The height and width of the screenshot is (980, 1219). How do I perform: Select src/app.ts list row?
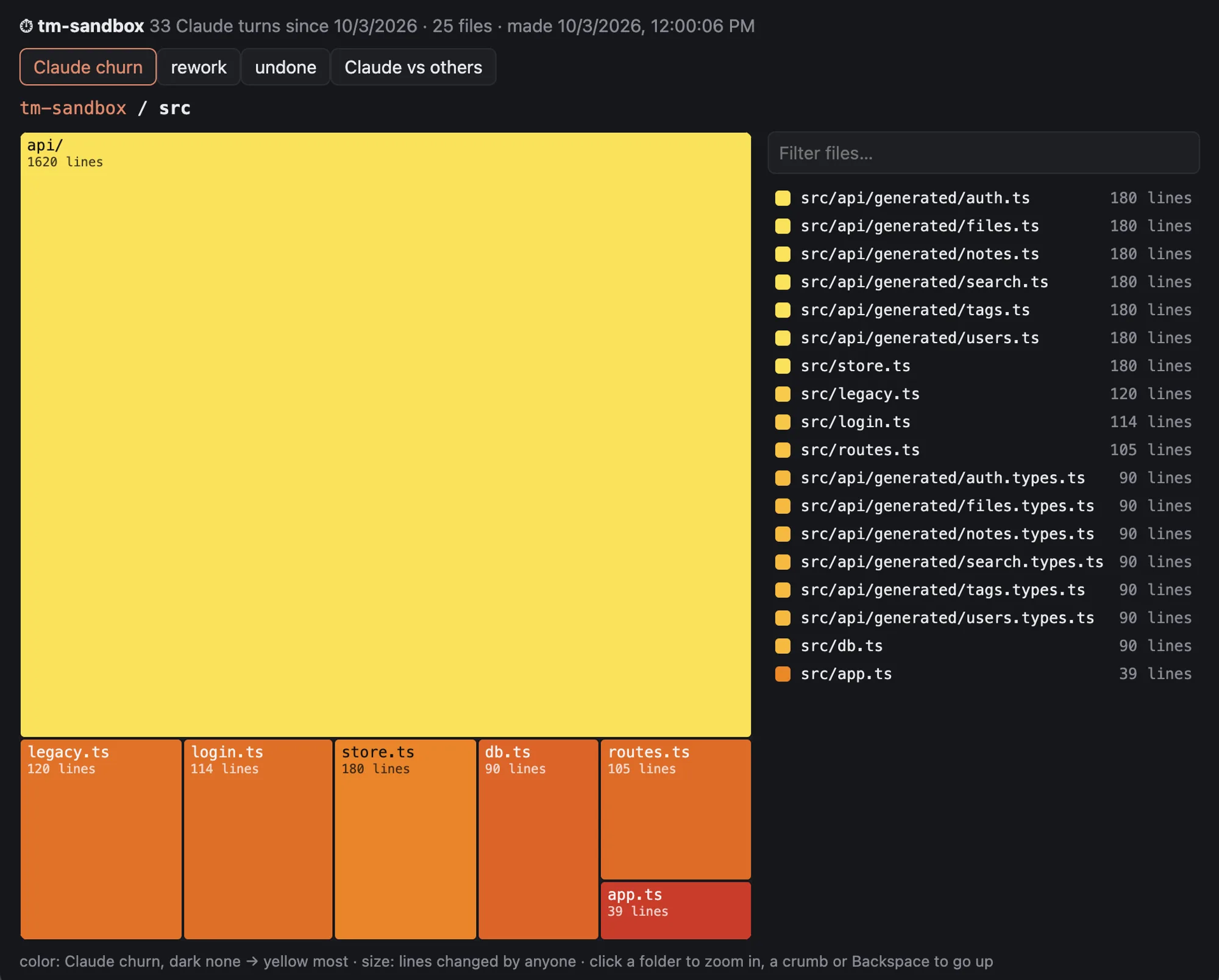984,675
